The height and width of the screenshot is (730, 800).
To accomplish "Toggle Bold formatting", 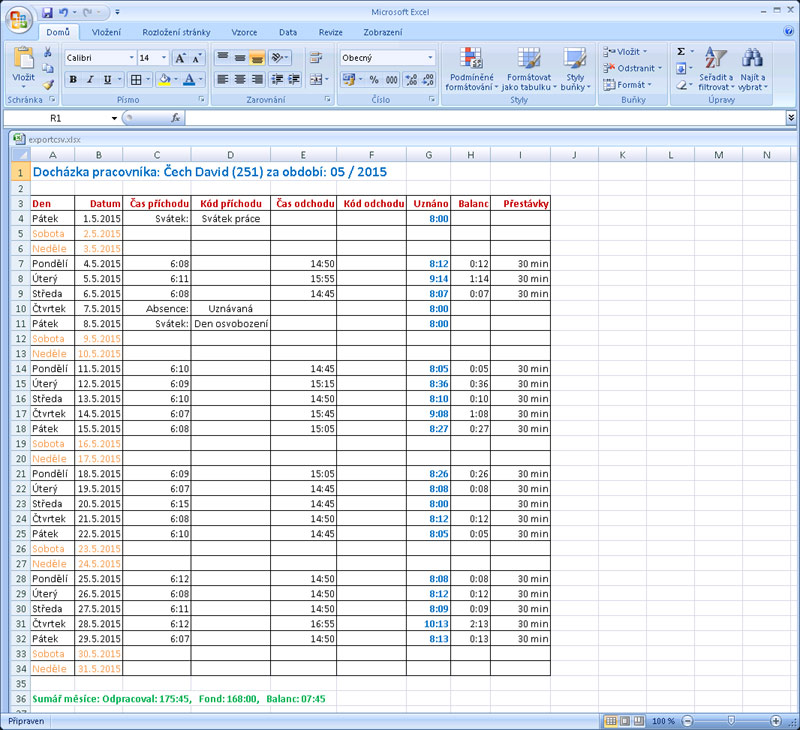I will pos(73,79).
